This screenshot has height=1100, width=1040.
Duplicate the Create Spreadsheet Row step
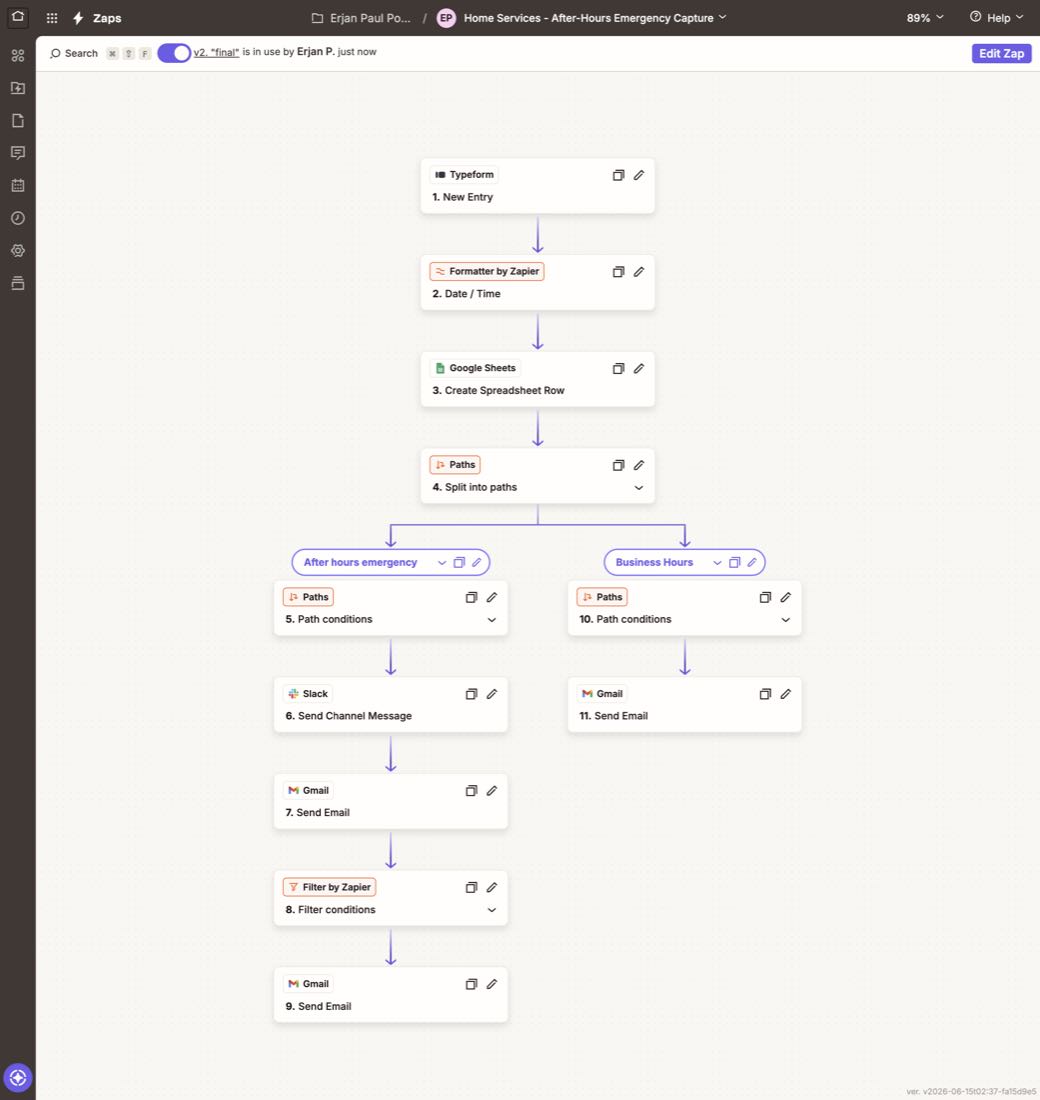pos(618,369)
